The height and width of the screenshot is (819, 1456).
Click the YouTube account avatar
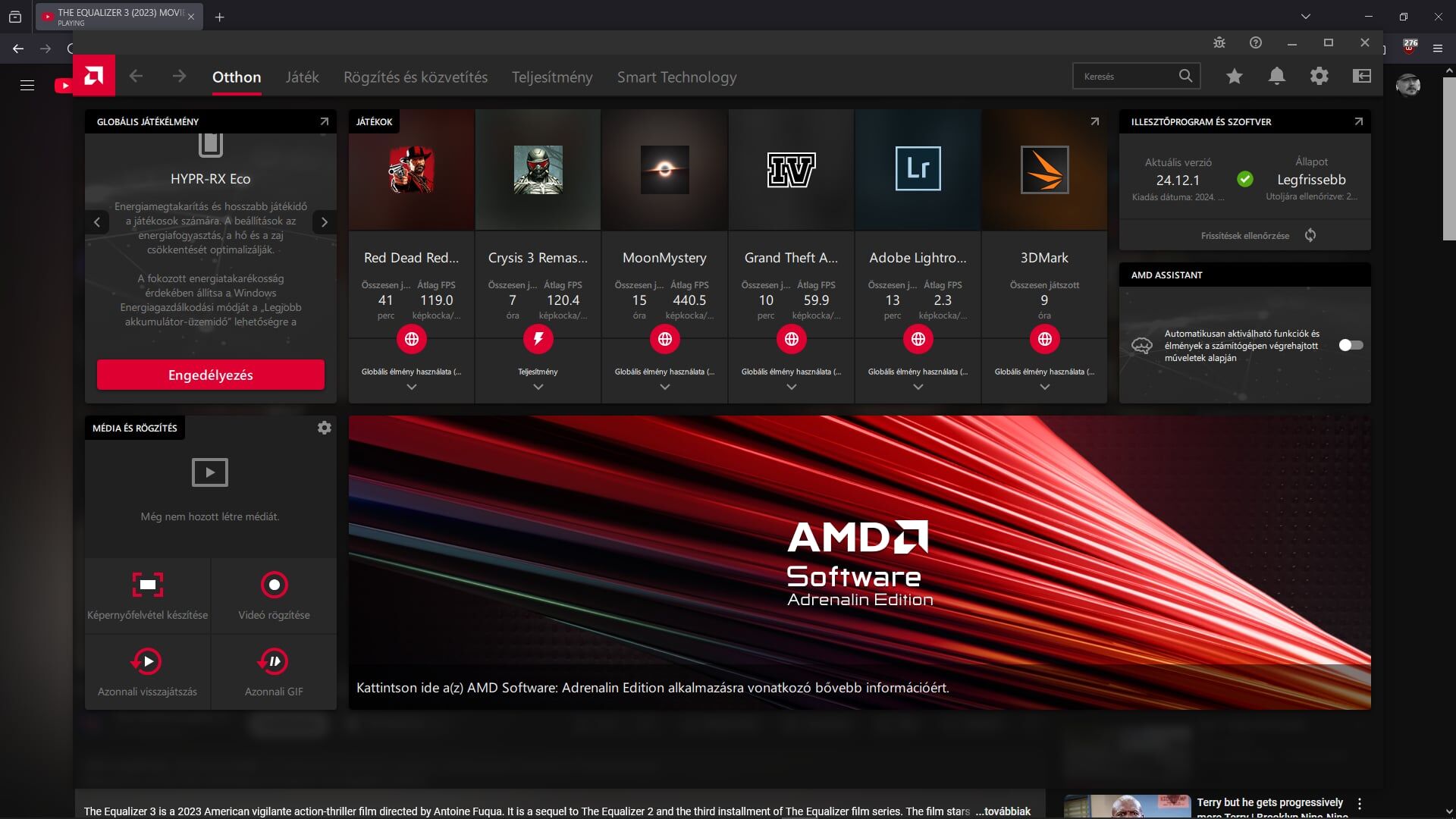pos(1408,85)
